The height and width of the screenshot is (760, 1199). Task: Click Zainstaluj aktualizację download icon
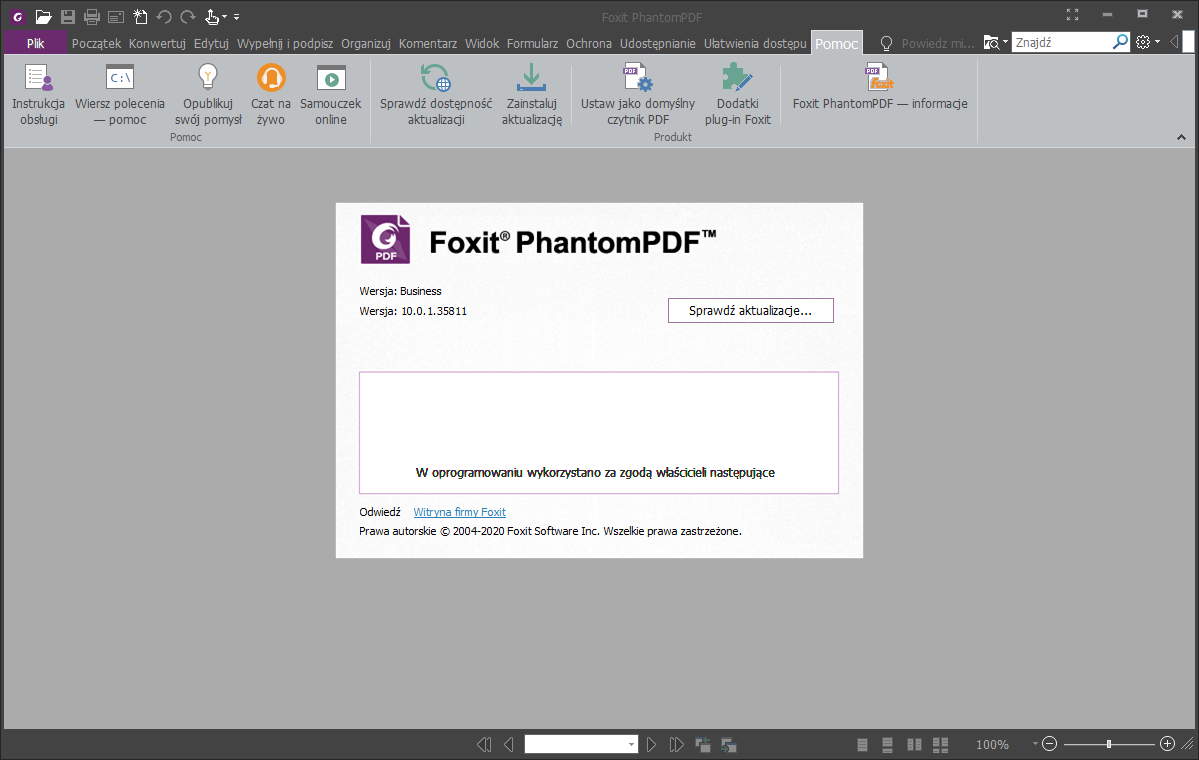click(531, 77)
